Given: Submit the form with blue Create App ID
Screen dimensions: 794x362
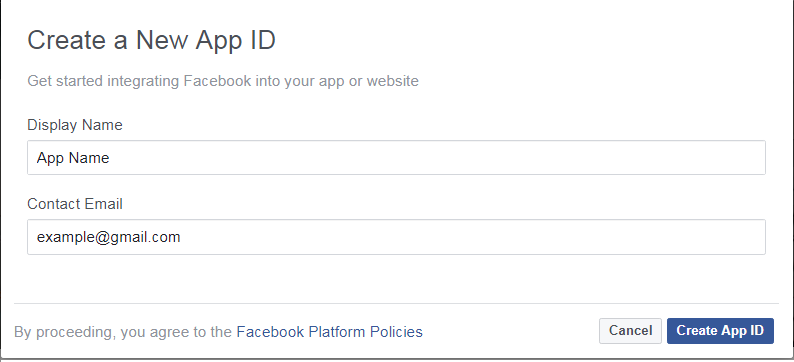Looking at the screenshot, I should pos(720,331).
